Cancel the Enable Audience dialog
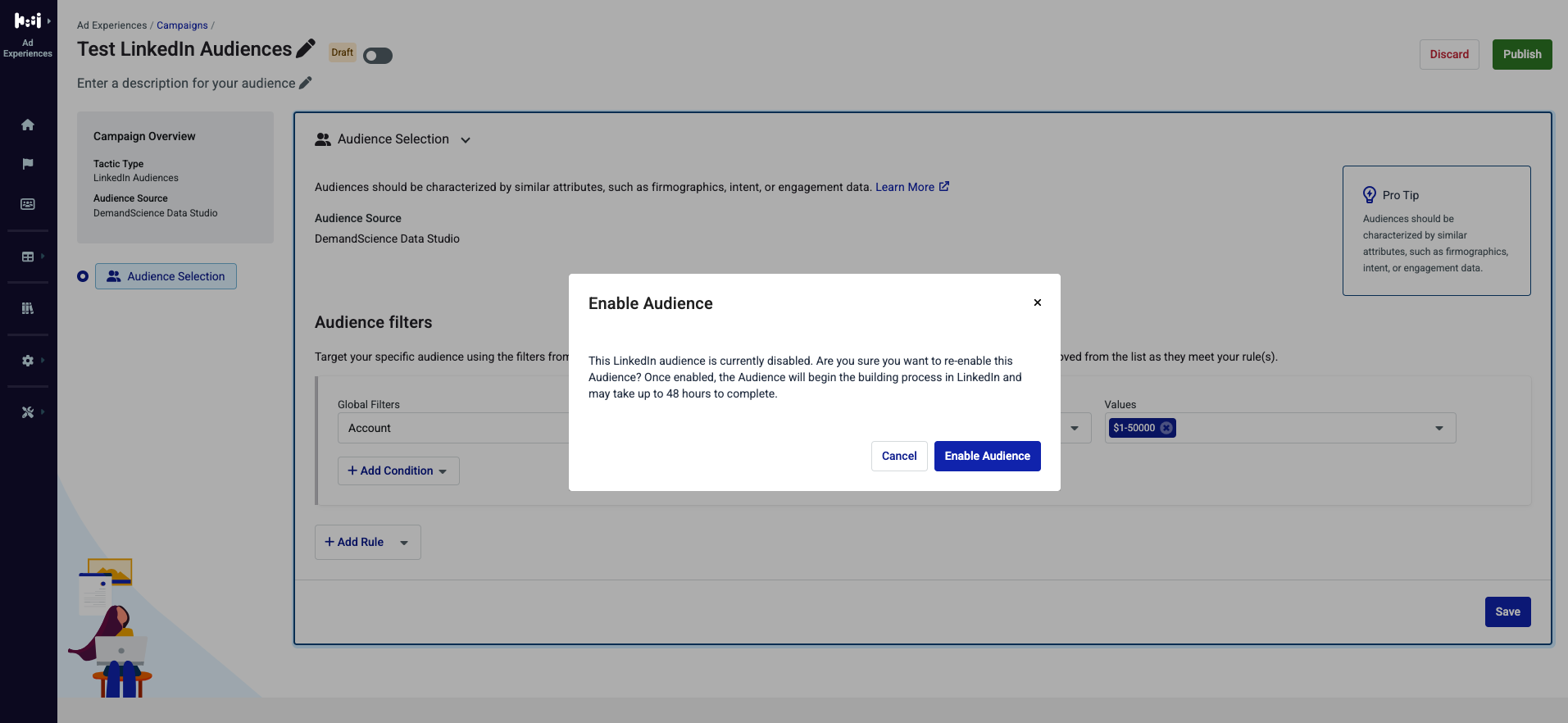Screen dimensions: 1568x723 (x=899, y=456)
